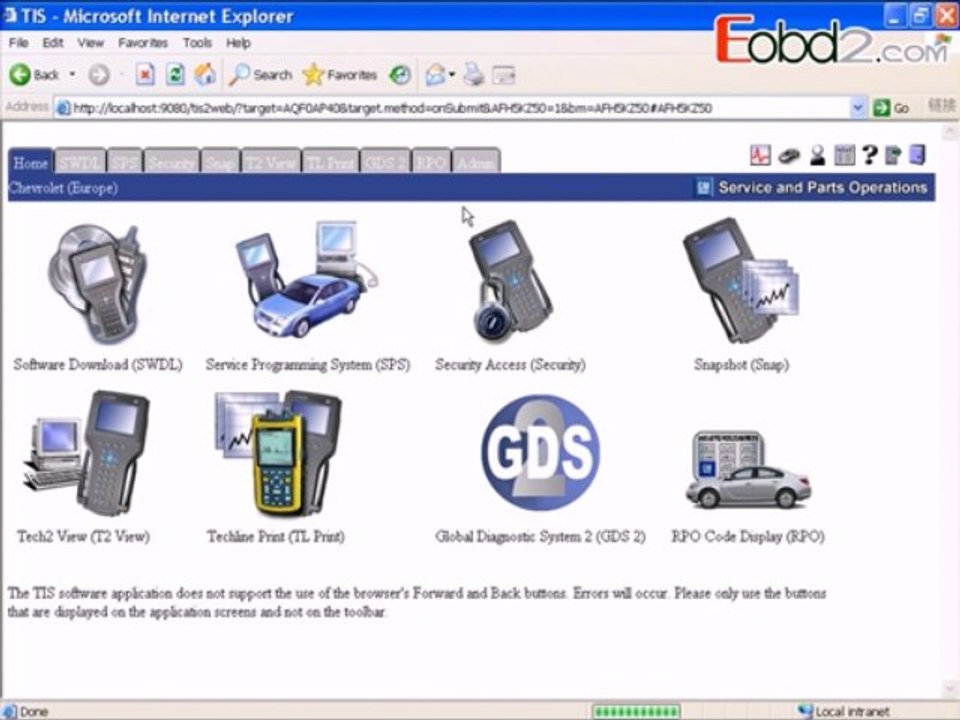This screenshot has height=720, width=960.
Task: Switch to the TL Print tab
Action: pos(331,162)
